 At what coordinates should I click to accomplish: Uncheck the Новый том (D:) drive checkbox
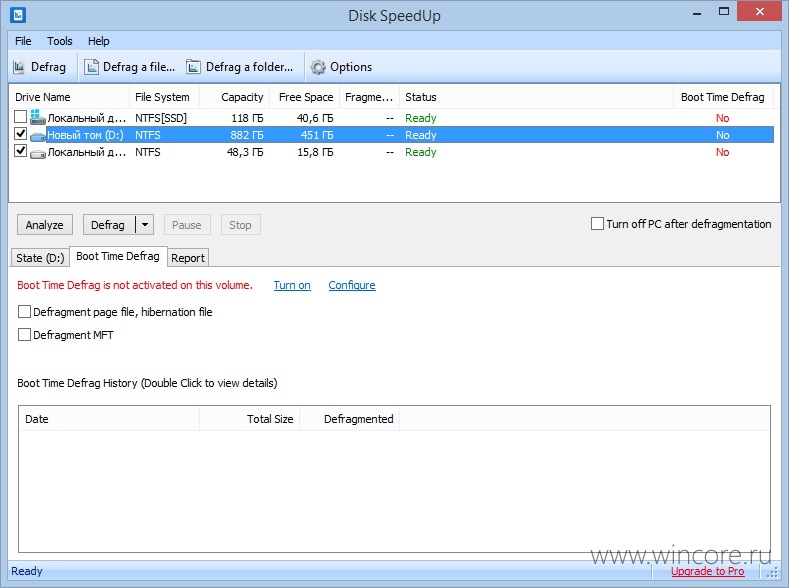tap(20, 134)
